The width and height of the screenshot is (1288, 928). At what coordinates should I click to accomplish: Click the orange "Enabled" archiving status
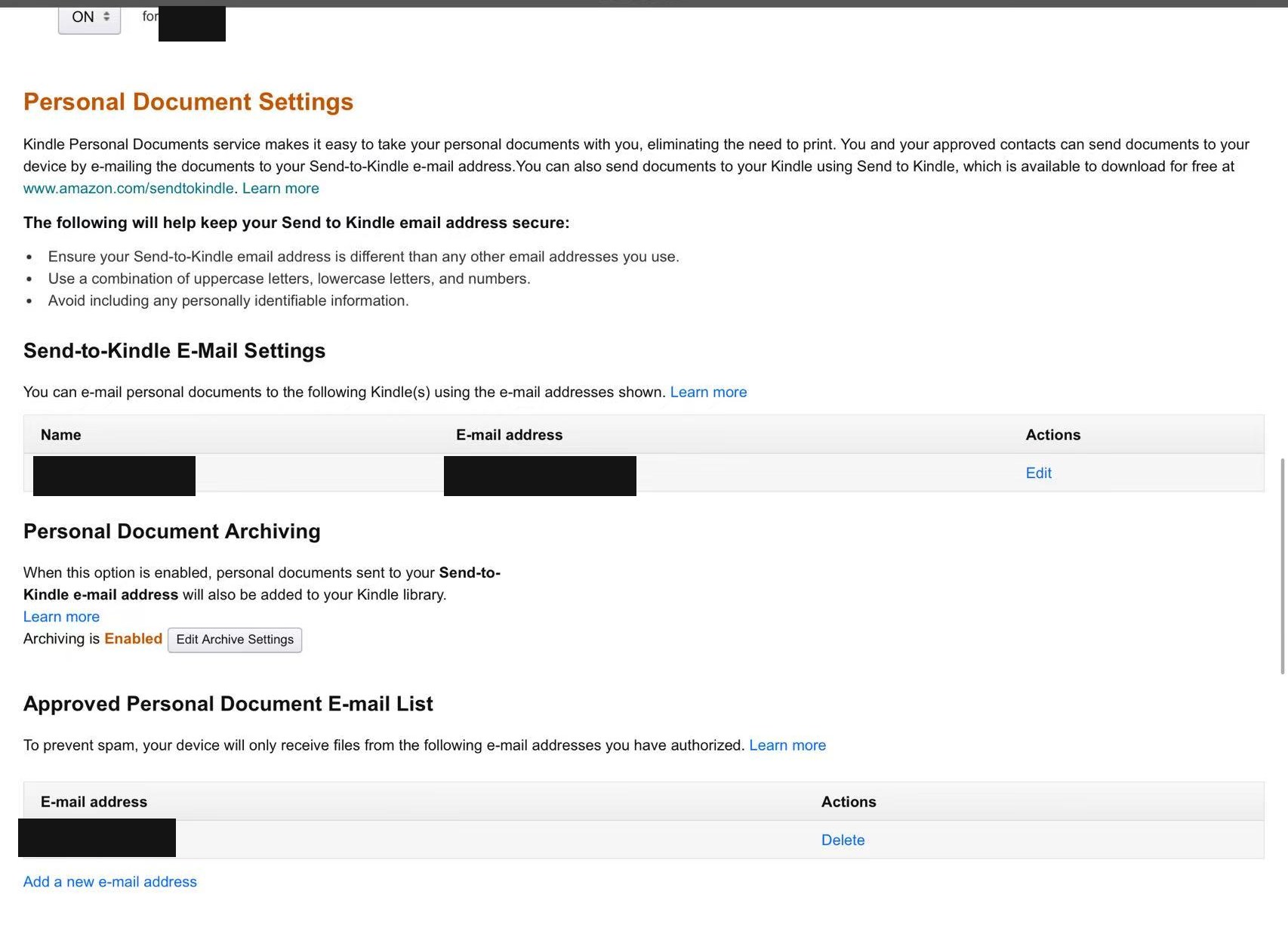[133, 639]
